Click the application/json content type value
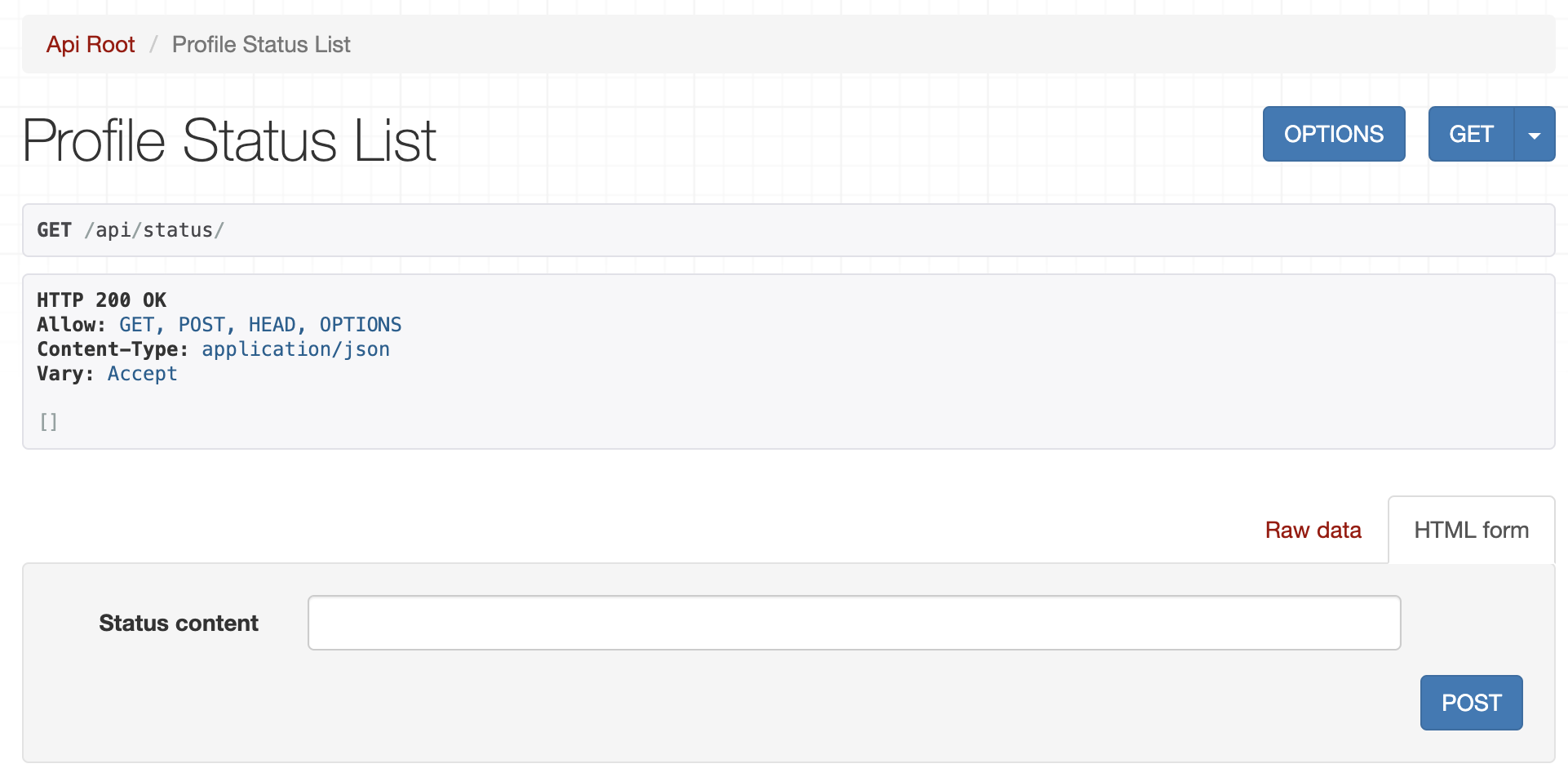The width and height of the screenshot is (1568, 777). 295,349
